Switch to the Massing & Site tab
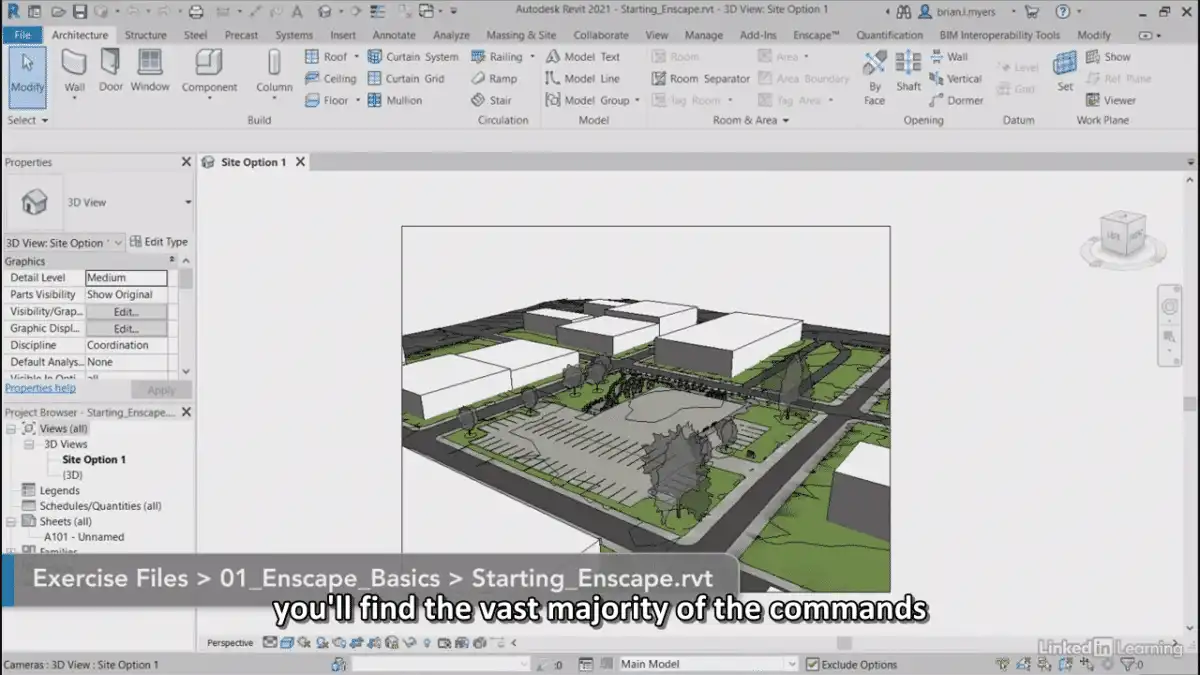The height and width of the screenshot is (675, 1200). click(x=521, y=35)
